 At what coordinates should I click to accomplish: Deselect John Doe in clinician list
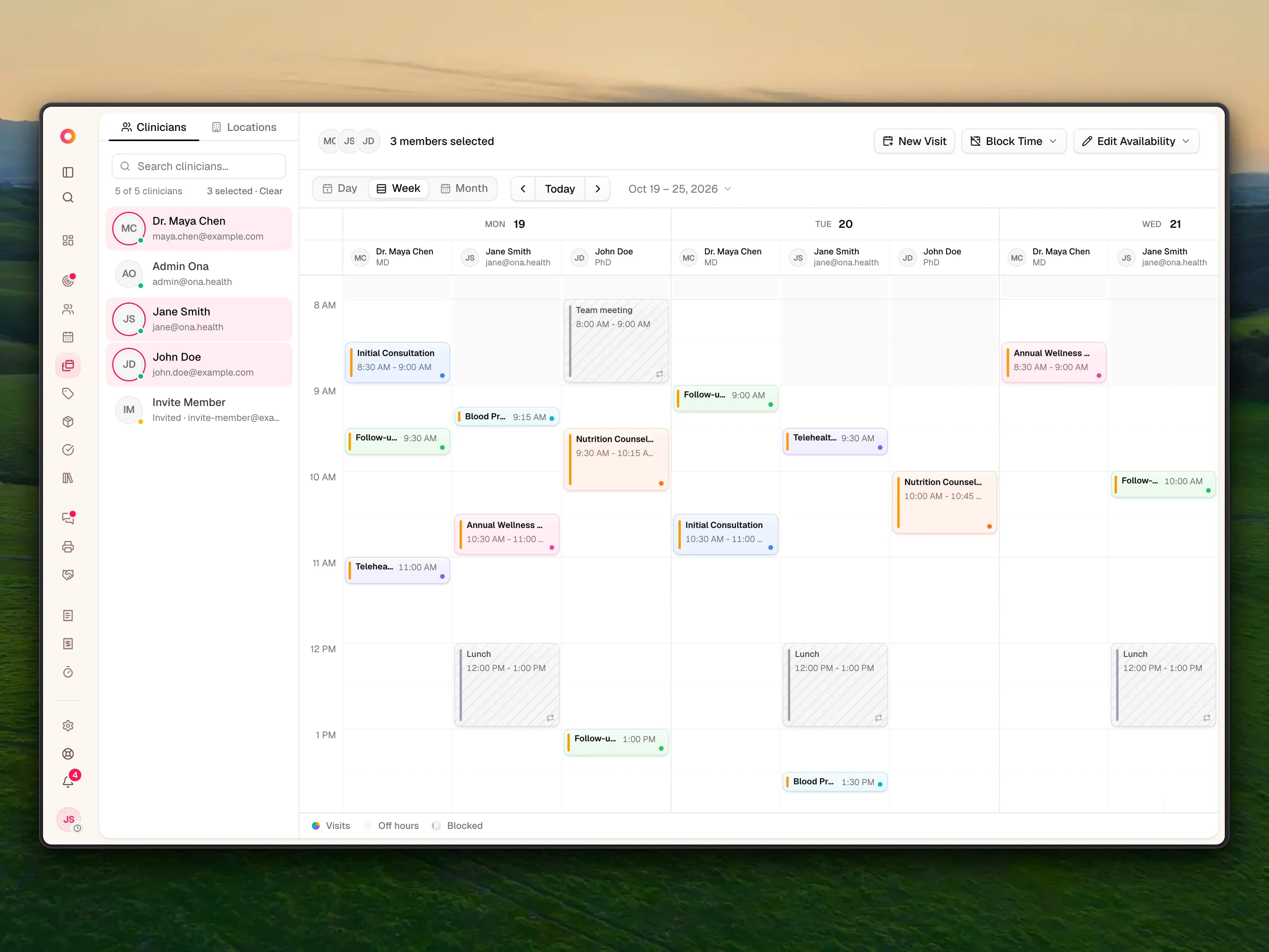click(x=199, y=364)
